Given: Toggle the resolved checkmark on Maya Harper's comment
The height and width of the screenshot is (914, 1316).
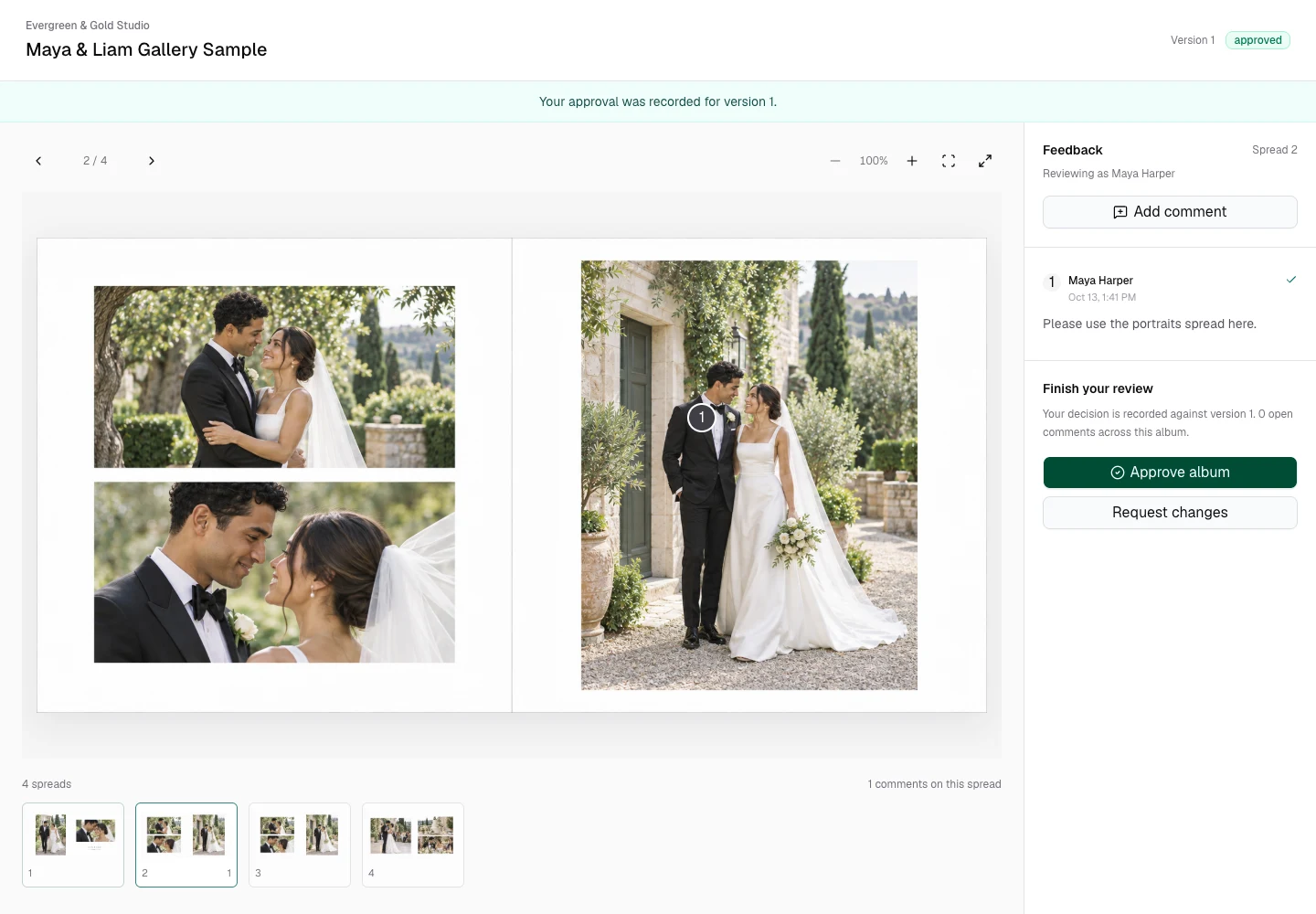Looking at the screenshot, I should (1291, 280).
